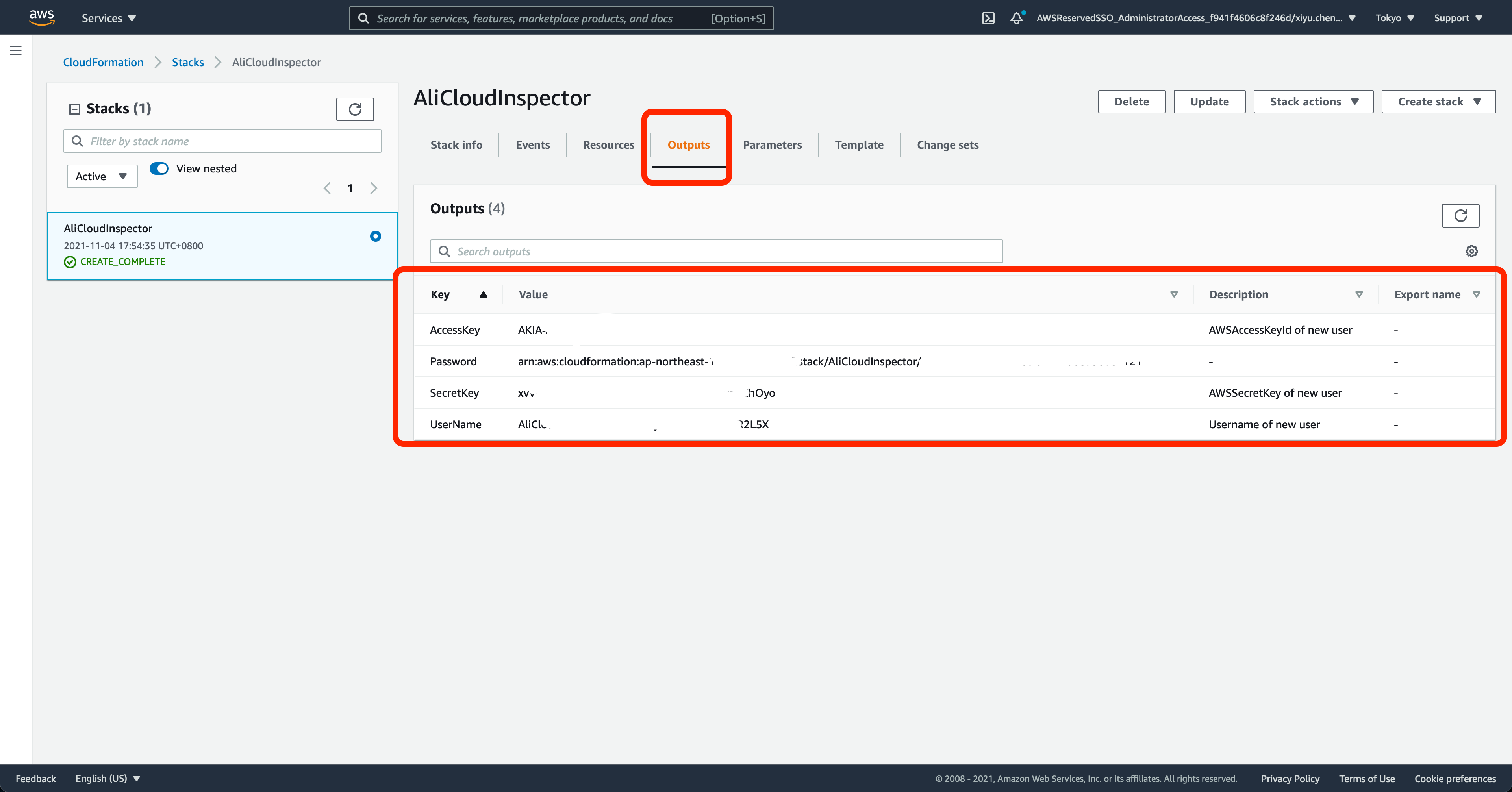
Task: Expand the Create stack dropdown
Action: 1438,102
